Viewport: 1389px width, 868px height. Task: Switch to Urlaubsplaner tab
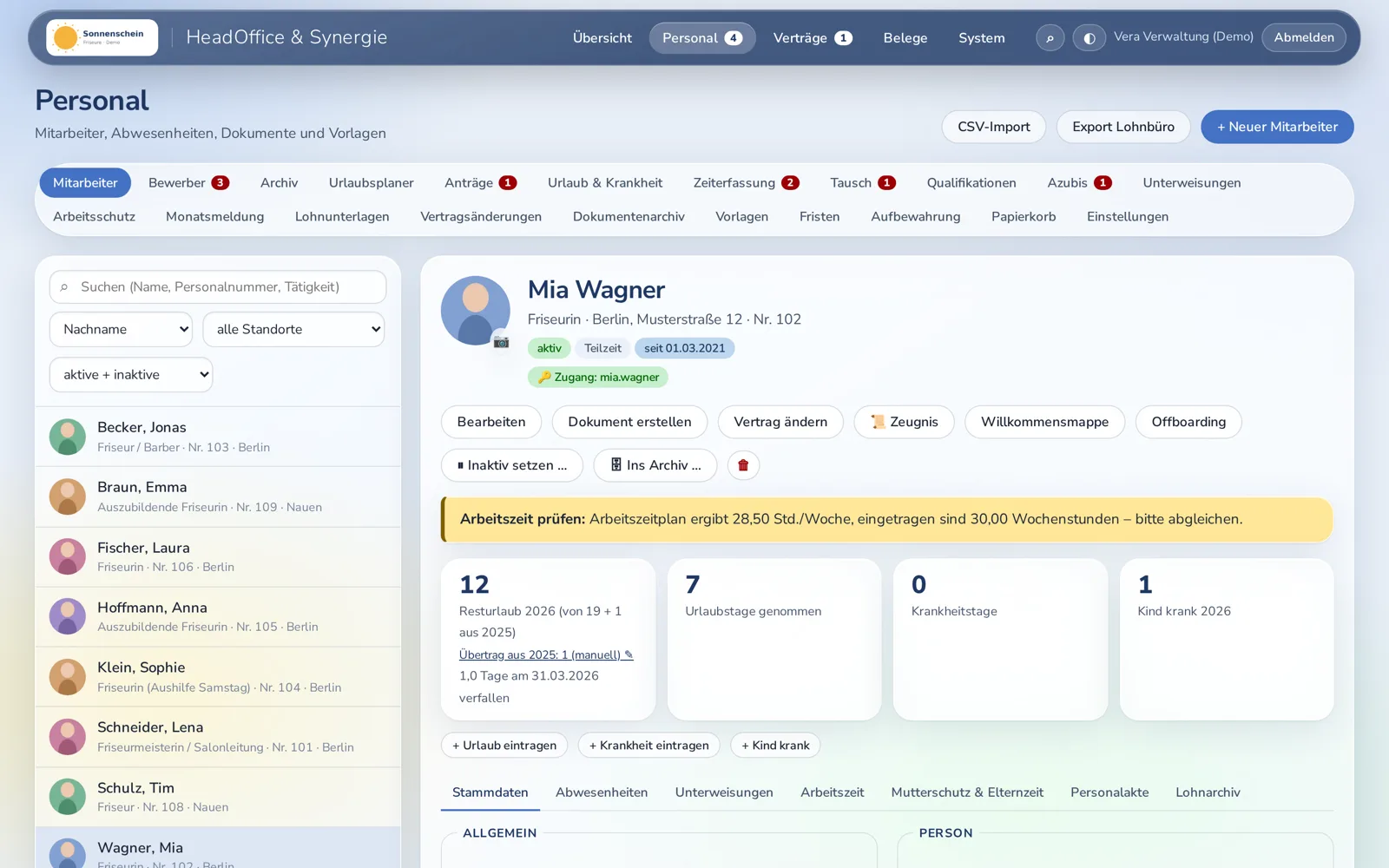tap(372, 183)
